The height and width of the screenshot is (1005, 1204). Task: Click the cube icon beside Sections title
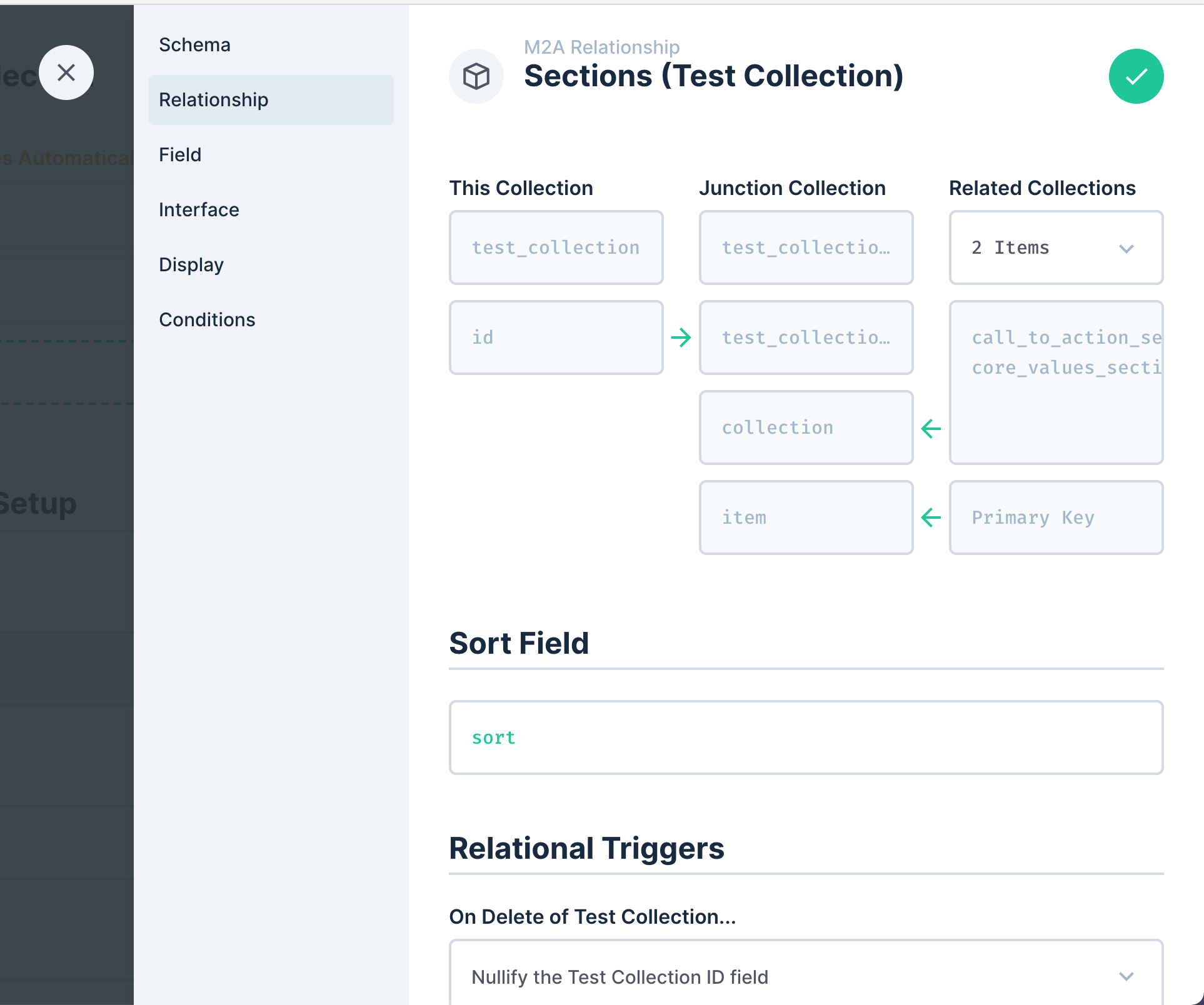(x=476, y=76)
